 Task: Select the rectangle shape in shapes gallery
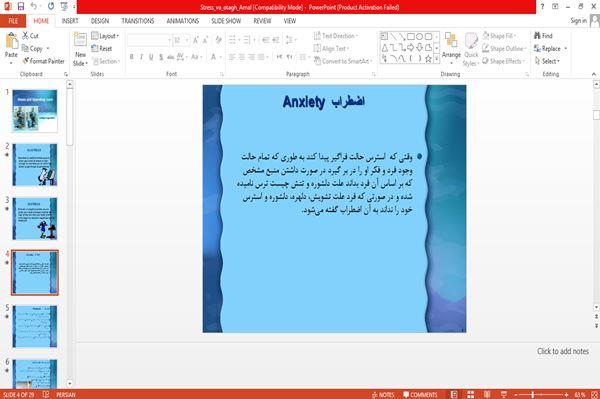(411, 37)
